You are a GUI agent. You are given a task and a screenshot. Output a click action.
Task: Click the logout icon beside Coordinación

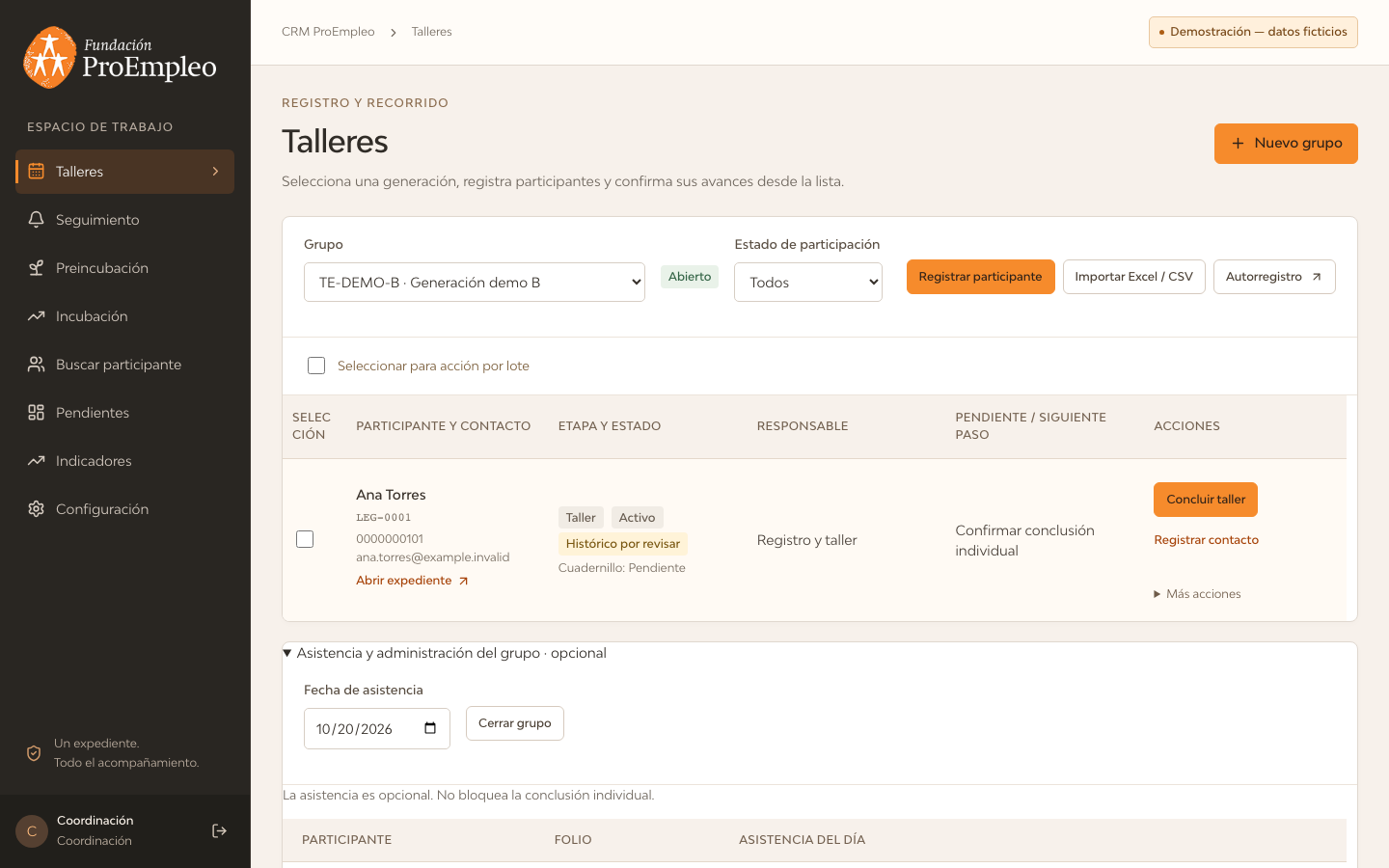(x=220, y=831)
